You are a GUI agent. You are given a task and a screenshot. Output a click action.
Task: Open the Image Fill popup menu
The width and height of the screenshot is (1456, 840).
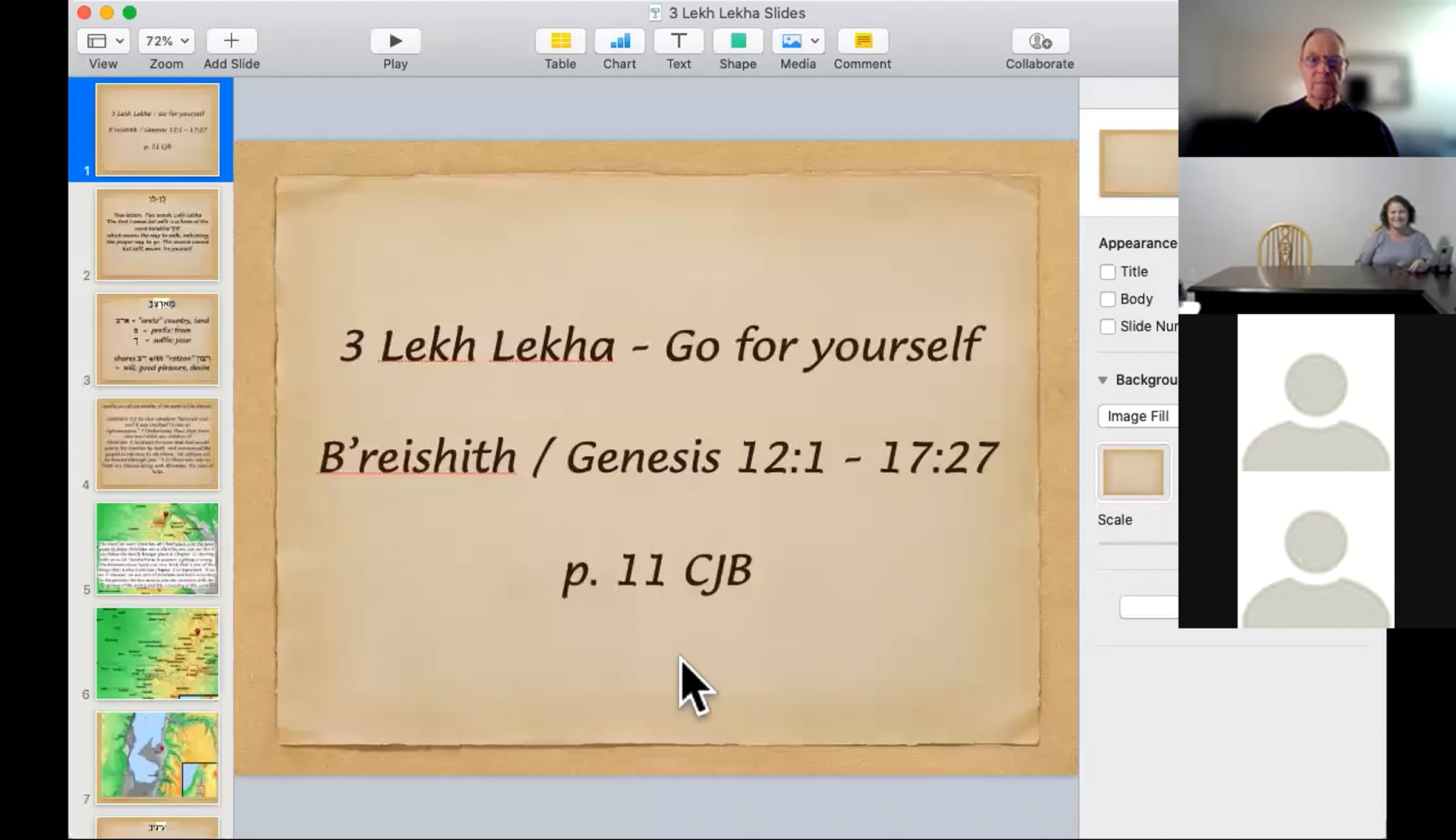point(1137,416)
